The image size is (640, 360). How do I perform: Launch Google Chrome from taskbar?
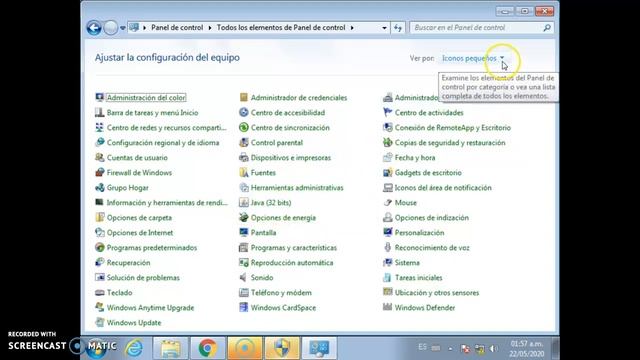click(207, 348)
